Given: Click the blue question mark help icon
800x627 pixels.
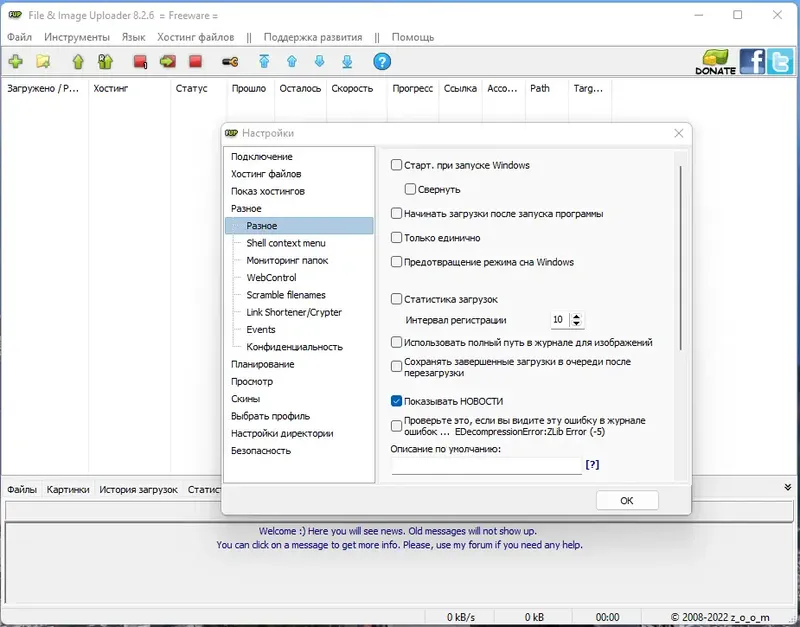Looking at the screenshot, I should tap(382, 62).
